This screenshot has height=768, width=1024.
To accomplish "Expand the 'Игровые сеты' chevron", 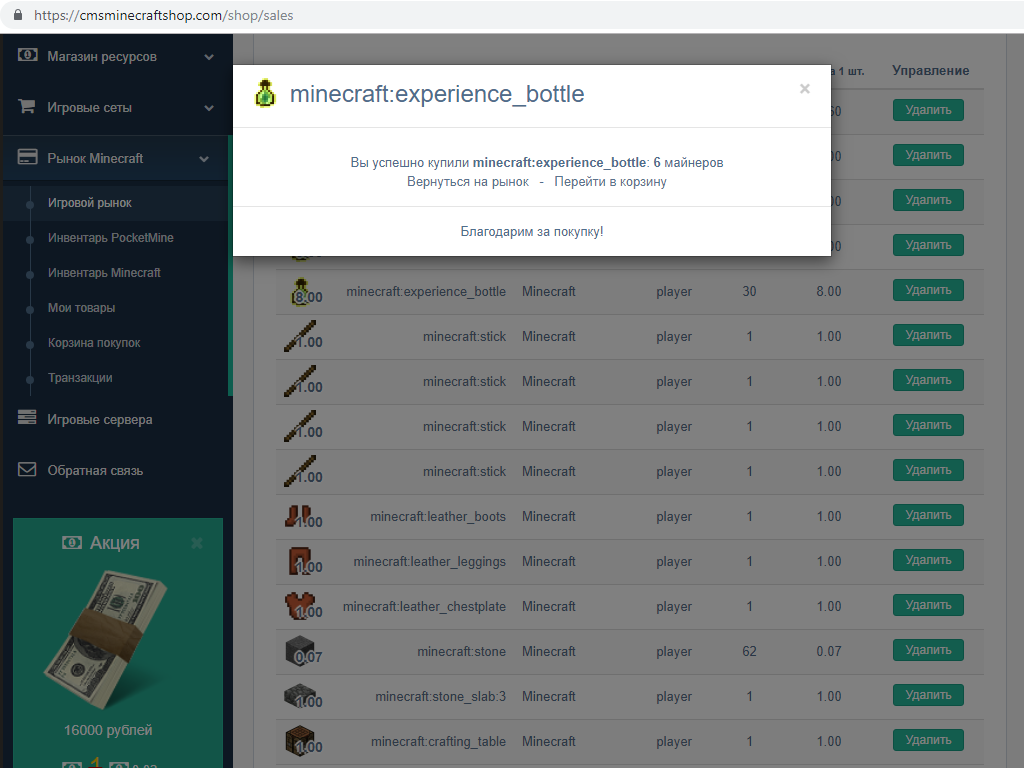I will tap(209, 108).
